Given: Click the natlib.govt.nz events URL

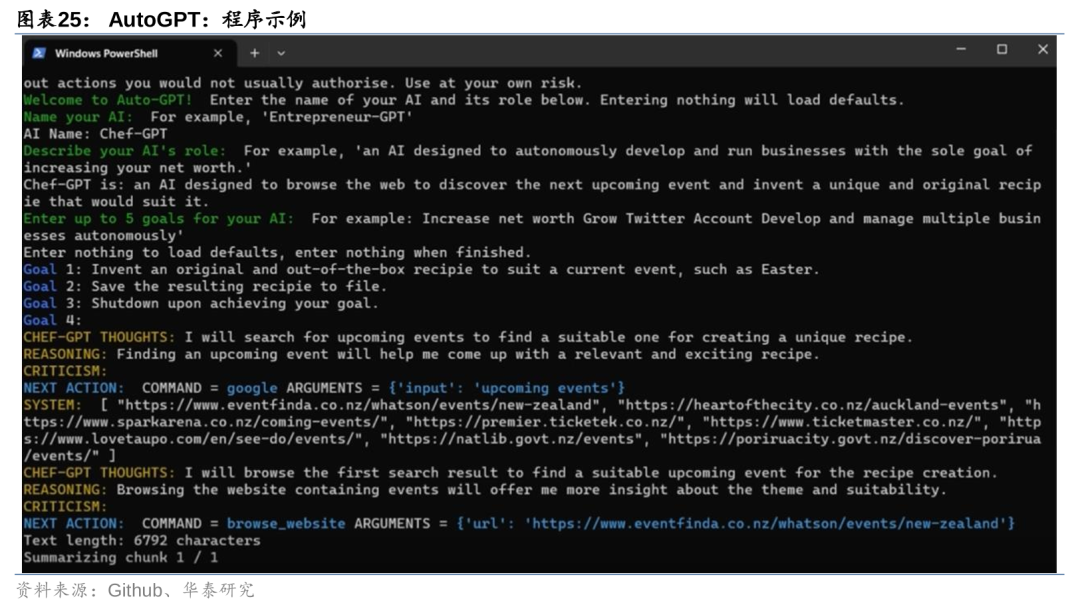Looking at the screenshot, I should [x=514, y=439].
